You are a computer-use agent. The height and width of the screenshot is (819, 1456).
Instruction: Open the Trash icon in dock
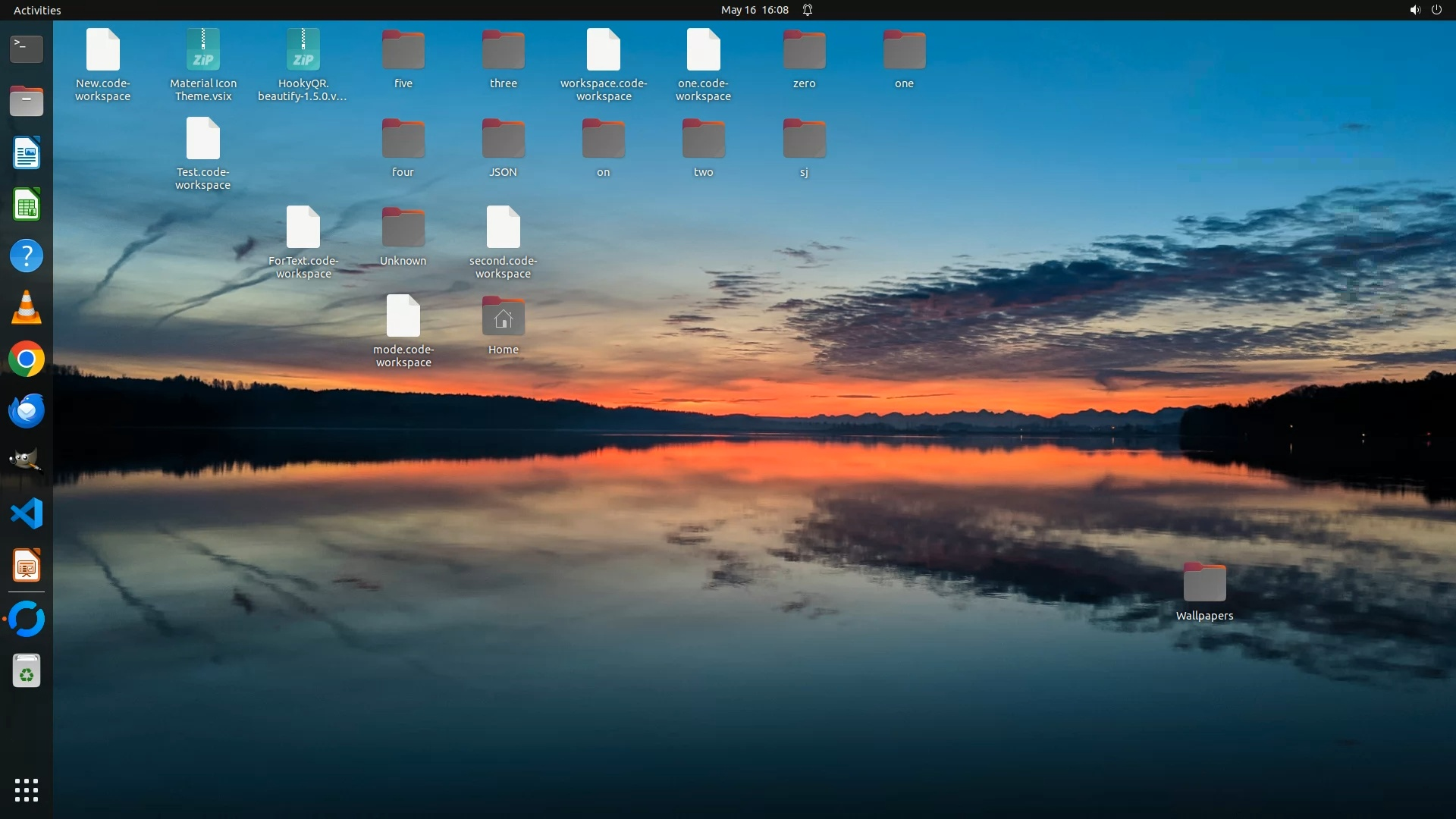tap(27, 671)
